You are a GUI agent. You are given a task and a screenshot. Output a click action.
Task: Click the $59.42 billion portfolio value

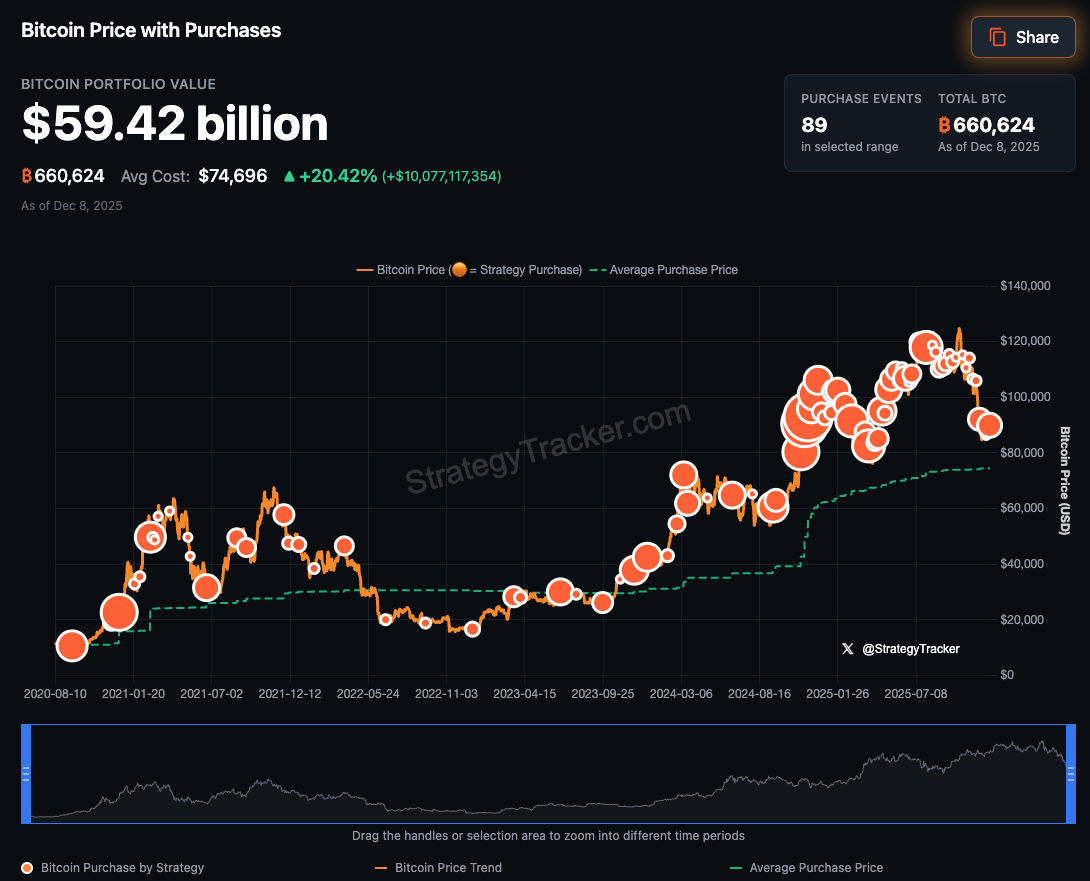pos(173,123)
